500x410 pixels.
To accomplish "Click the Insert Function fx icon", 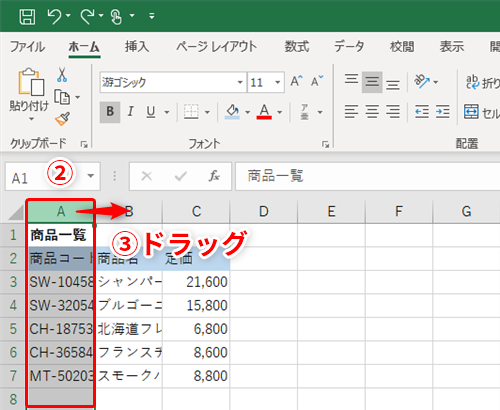I will pyautogui.click(x=214, y=176).
